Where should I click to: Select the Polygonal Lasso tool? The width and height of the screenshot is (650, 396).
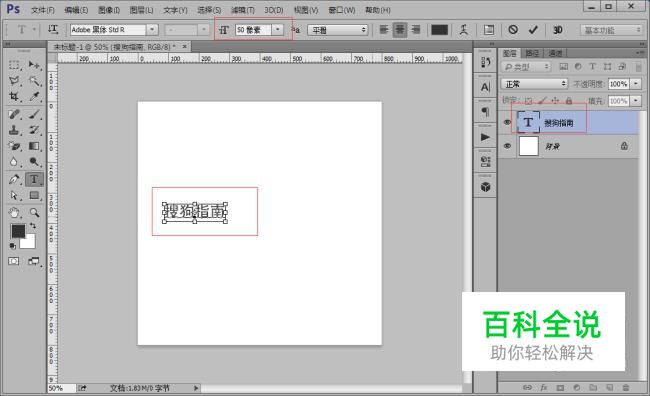[14, 80]
